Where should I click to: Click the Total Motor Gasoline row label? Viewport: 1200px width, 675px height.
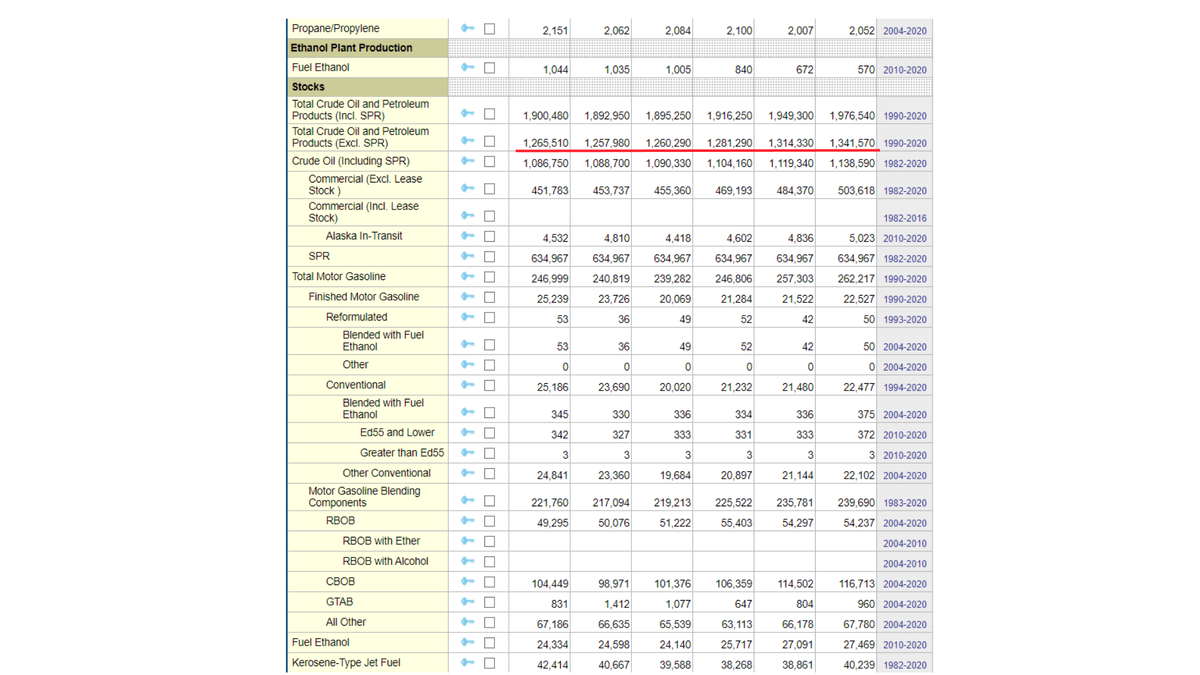pyautogui.click(x=338, y=277)
